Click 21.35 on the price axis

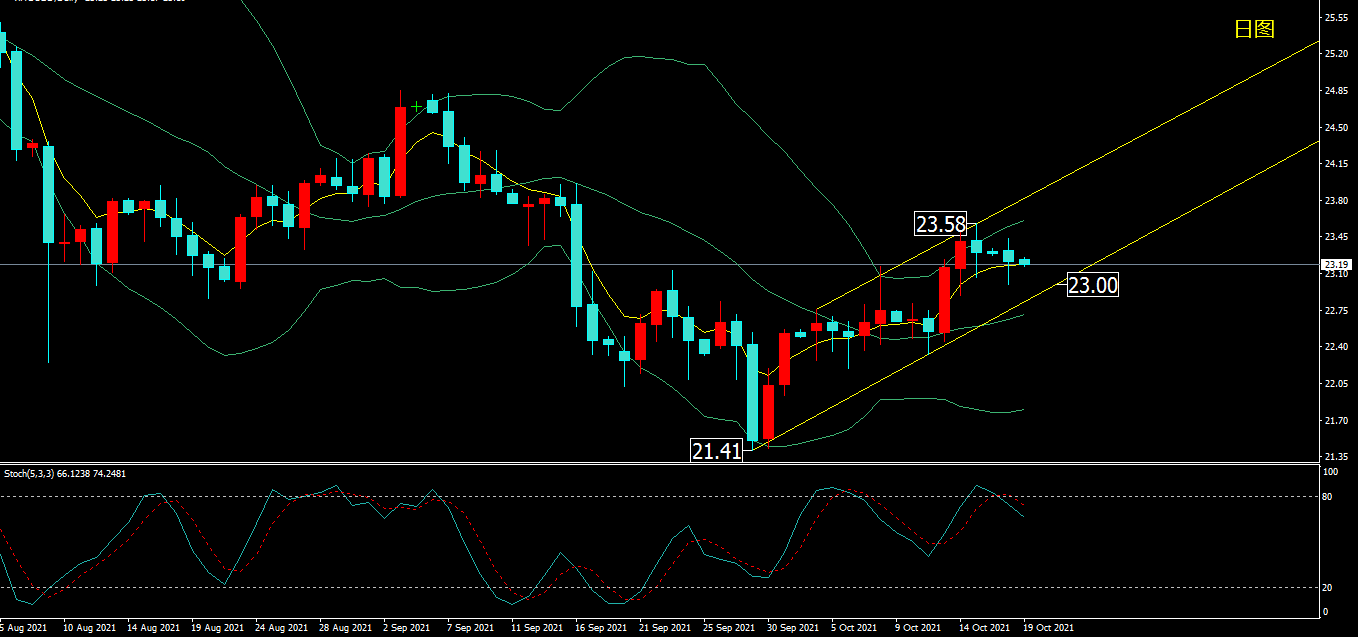pos(1335,456)
